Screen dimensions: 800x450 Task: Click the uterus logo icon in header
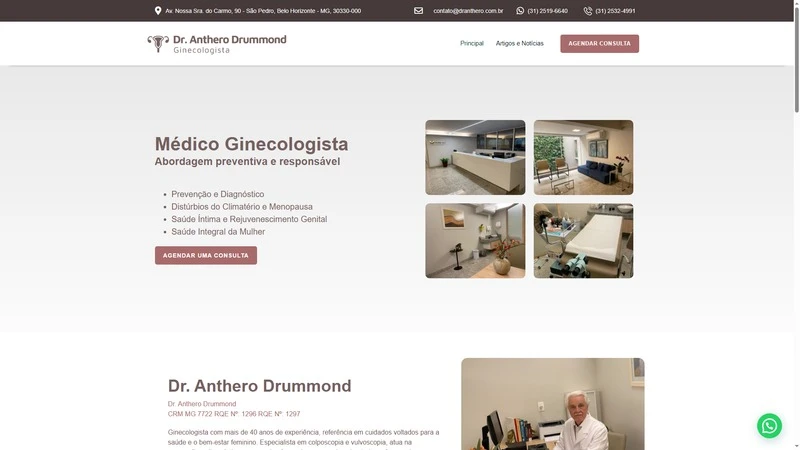pos(158,43)
